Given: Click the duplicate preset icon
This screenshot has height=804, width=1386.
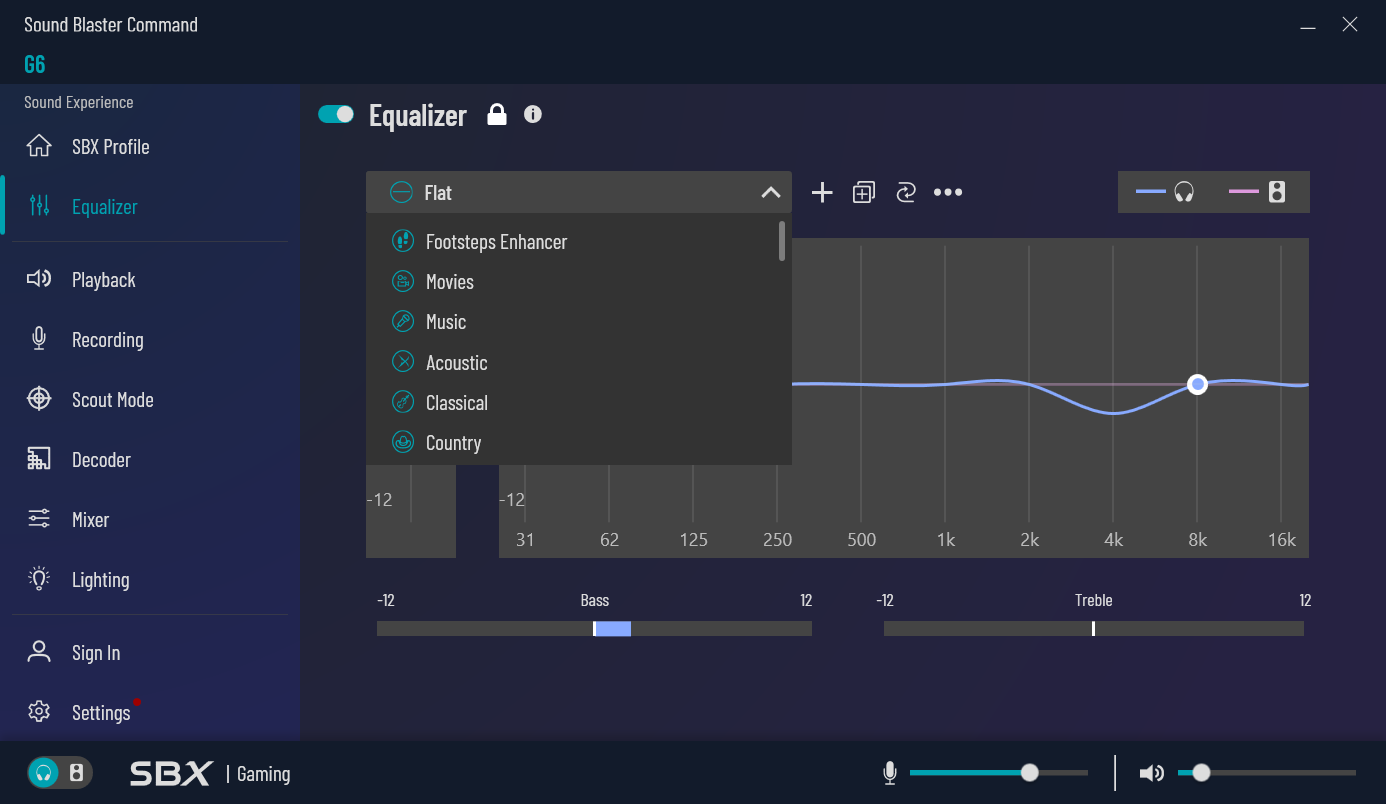Looking at the screenshot, I should [x=864, y=193].
